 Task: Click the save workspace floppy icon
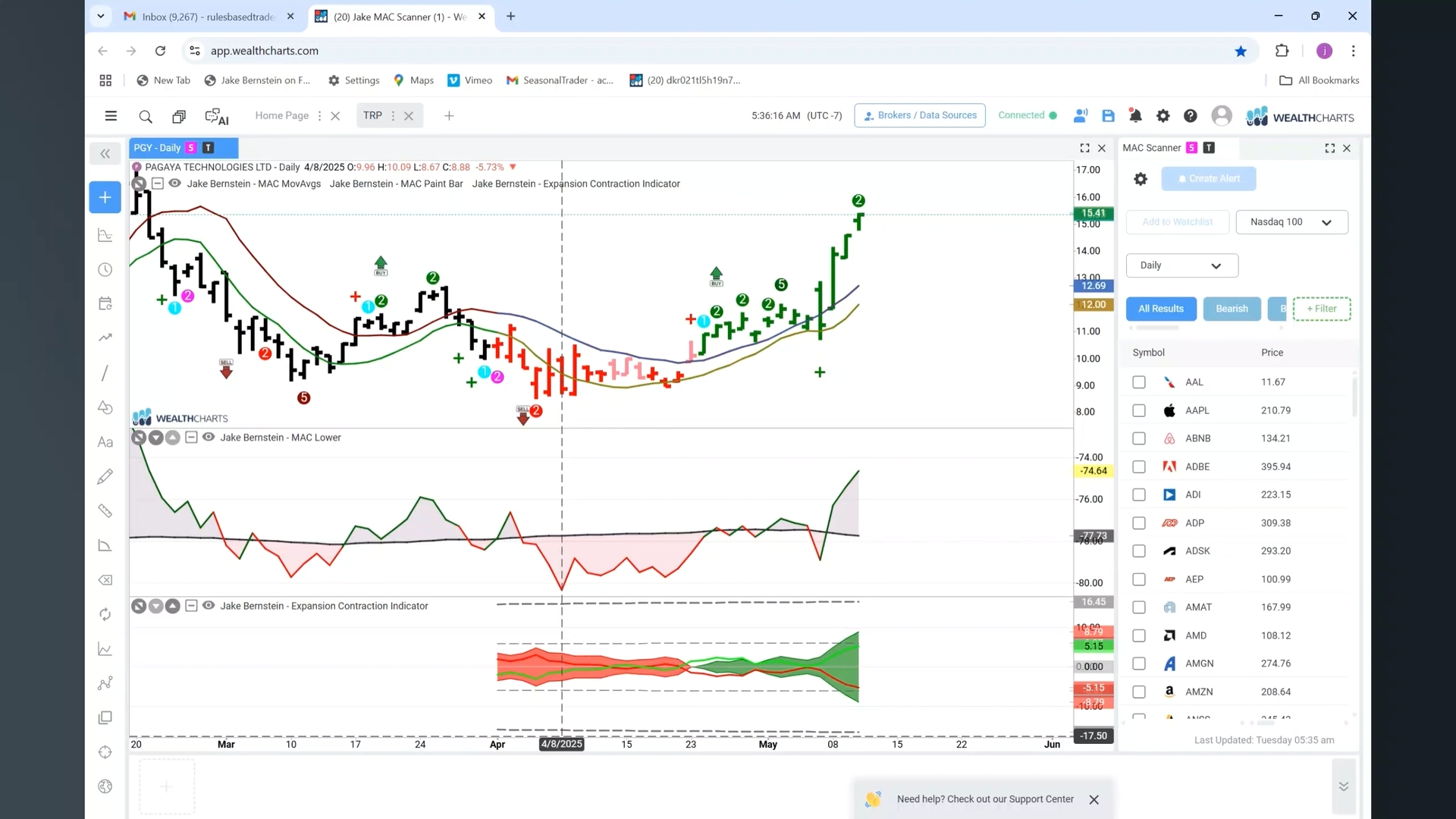1108,116
